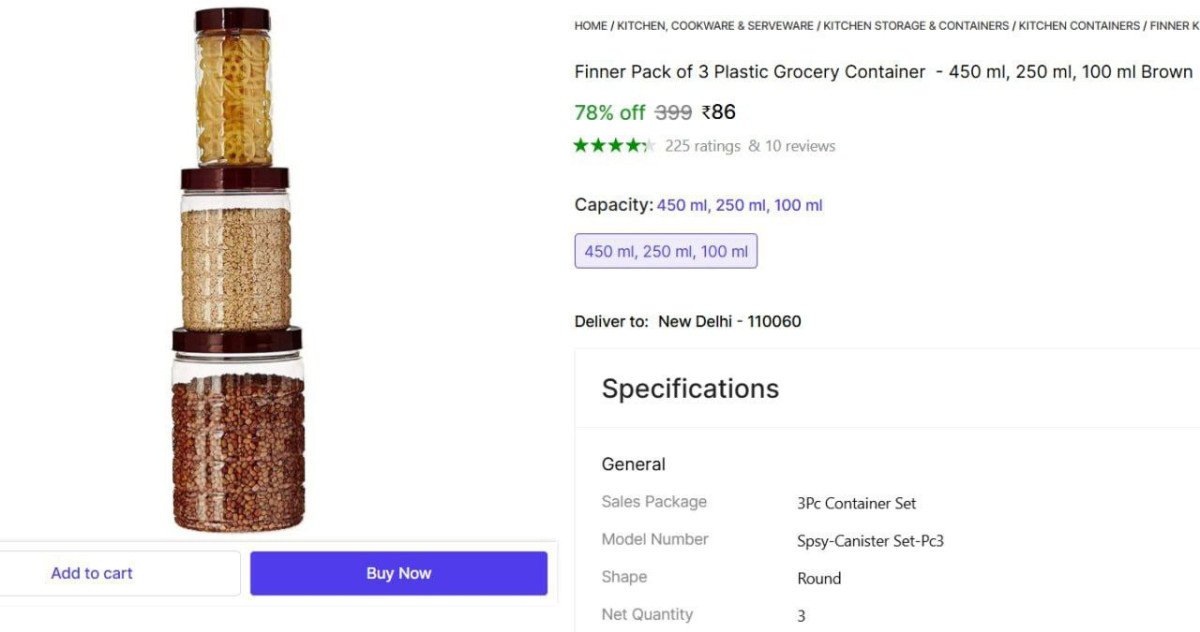
Task: Open Kitchen Storage & Containers breadcrumb
Action: [x=916, y=26]
